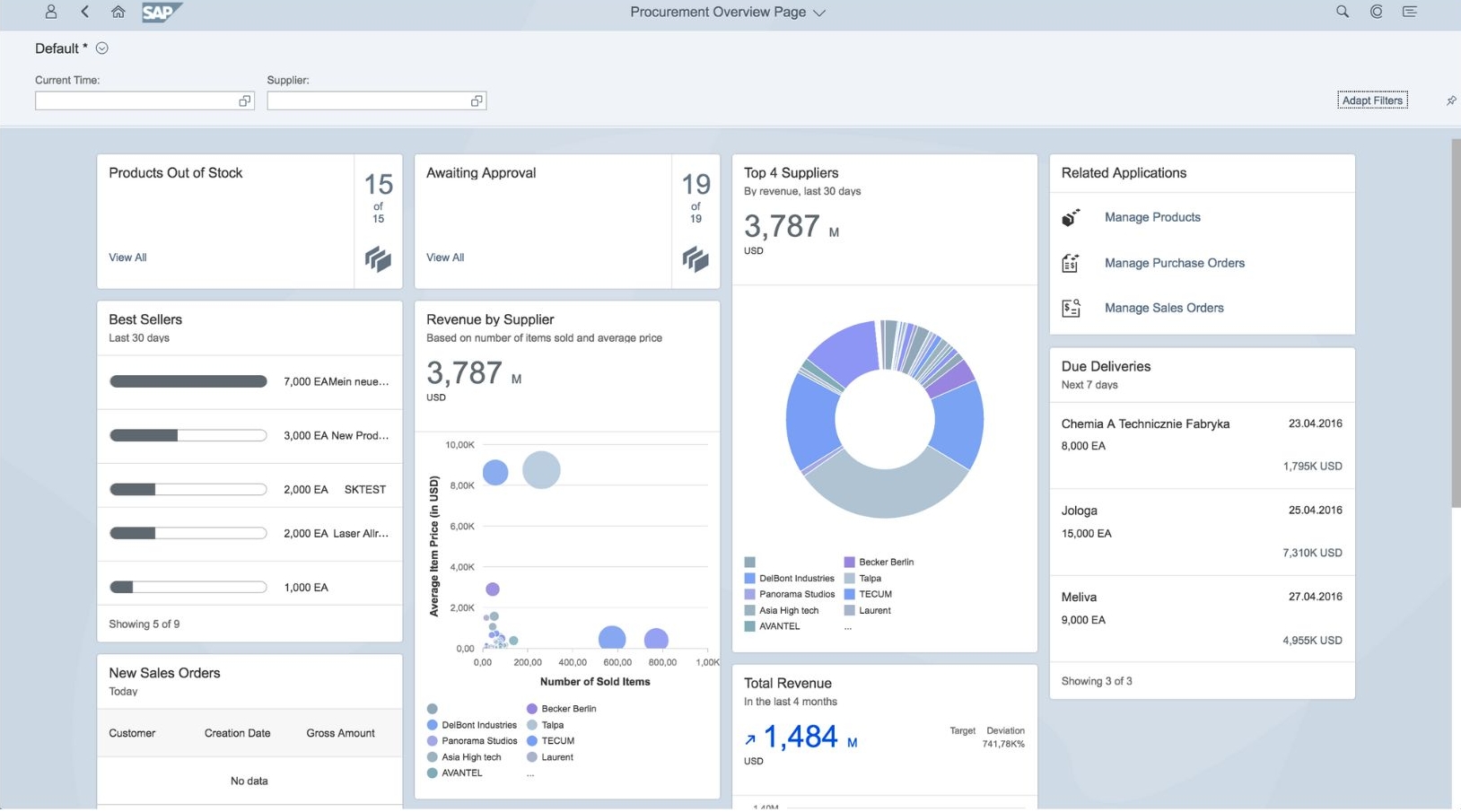Click the Manage Purchase Orders icon
The width and height of the screenshot is (1461, 812).
(x=1071, y=263)
